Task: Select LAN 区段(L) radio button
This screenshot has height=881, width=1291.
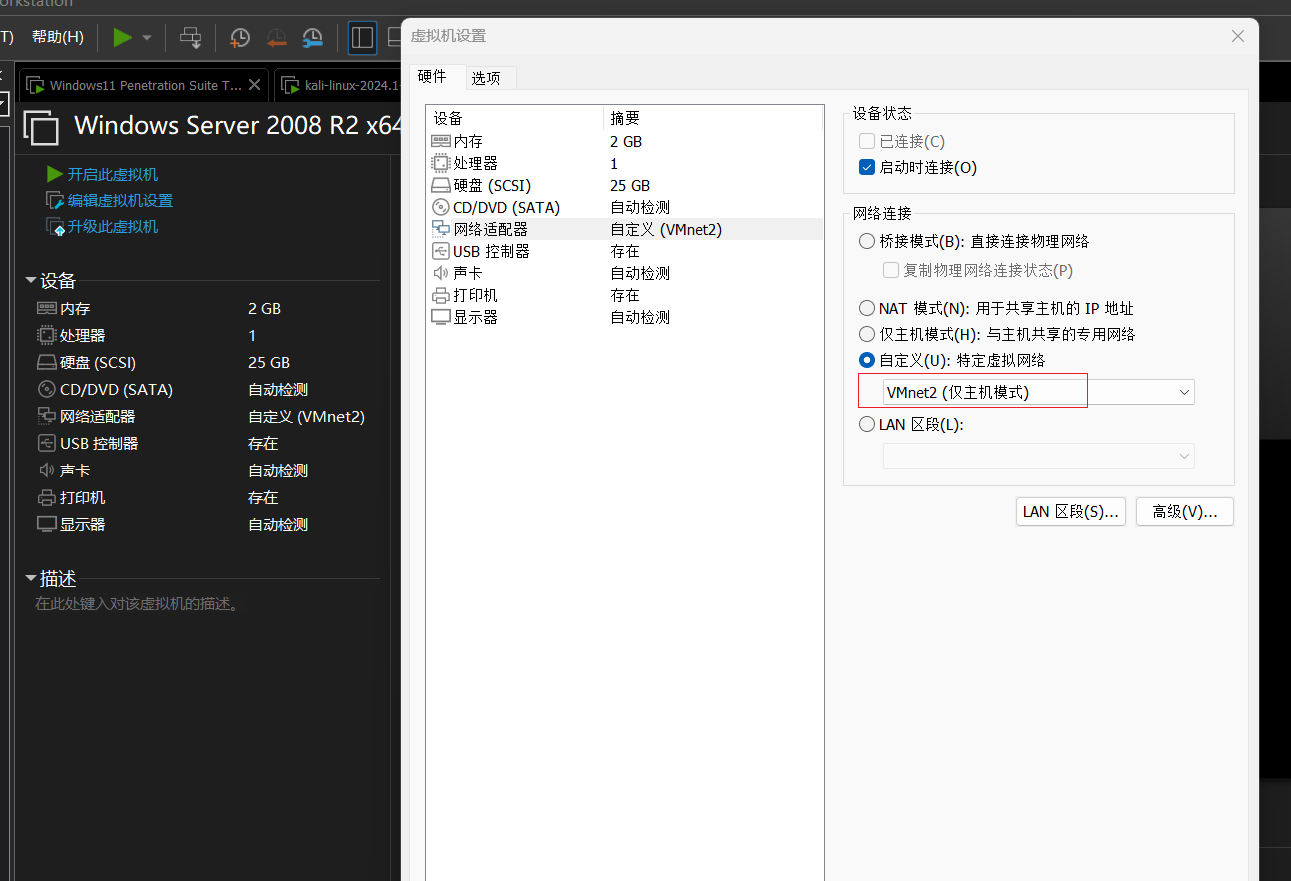Action: click(867, 424)
